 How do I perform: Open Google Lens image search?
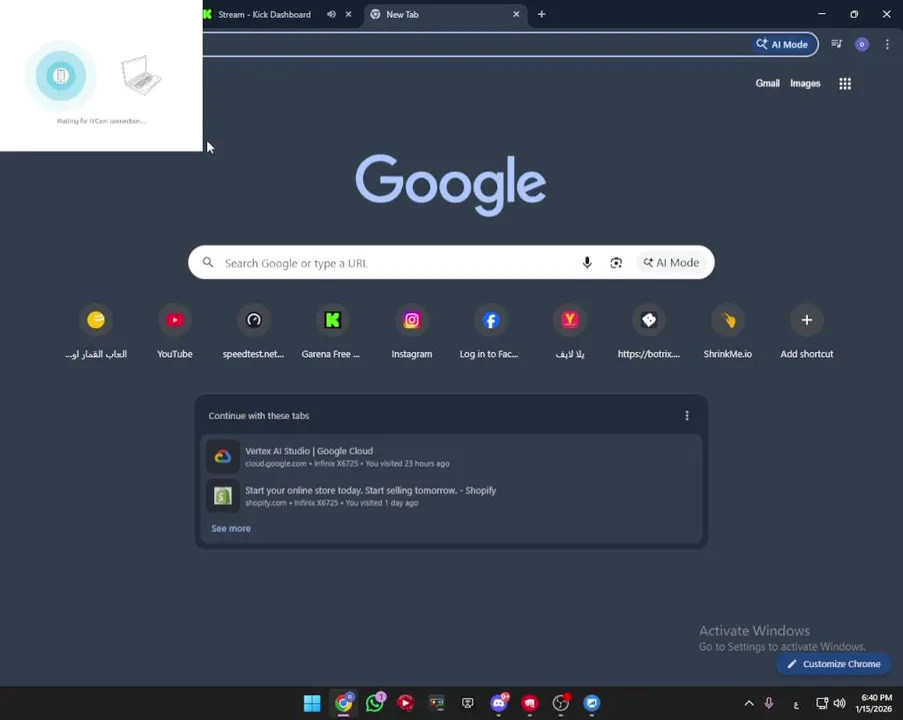click(x=616, y=263)
